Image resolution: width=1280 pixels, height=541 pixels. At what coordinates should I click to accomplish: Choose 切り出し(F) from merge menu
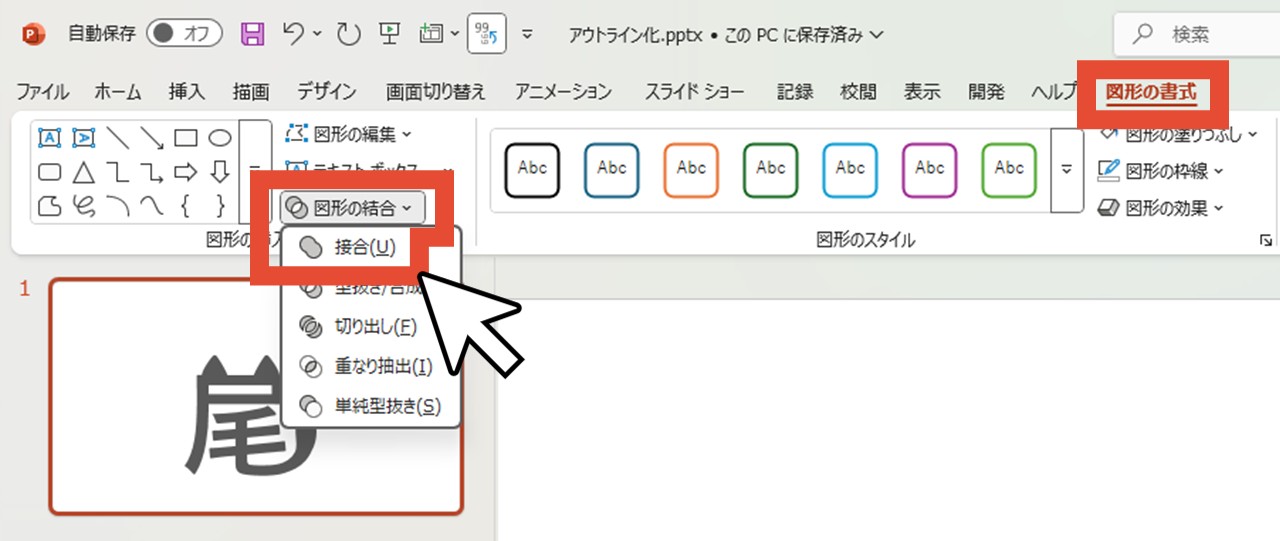(372, 326)
